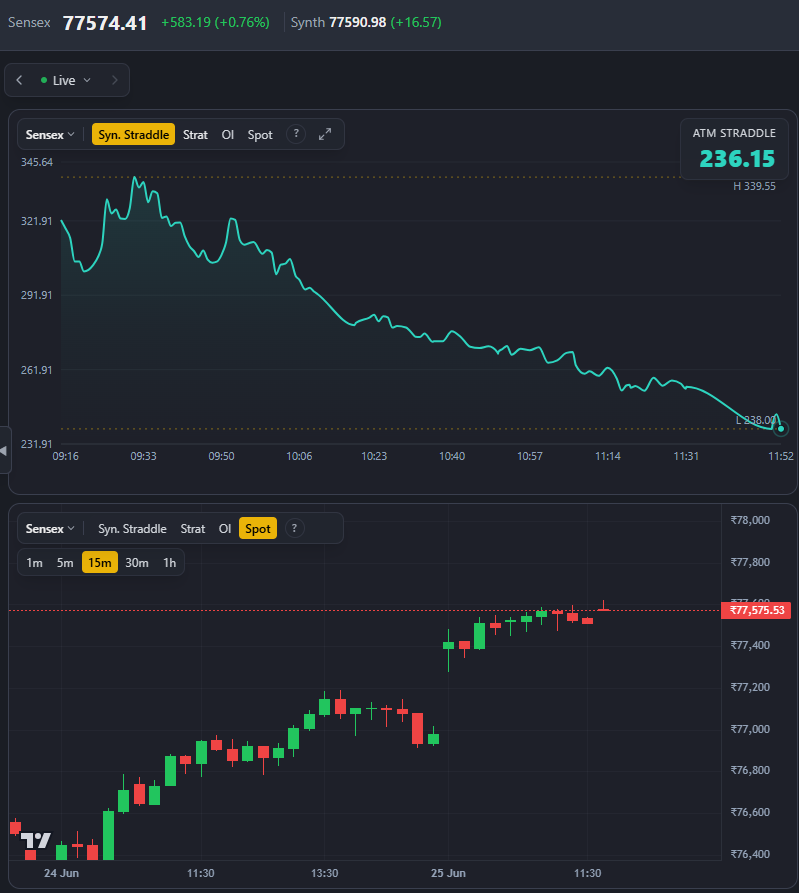
Task: Open Sensex dropdown in top chart
Action: pyautogui.click(x=50, y=135)
